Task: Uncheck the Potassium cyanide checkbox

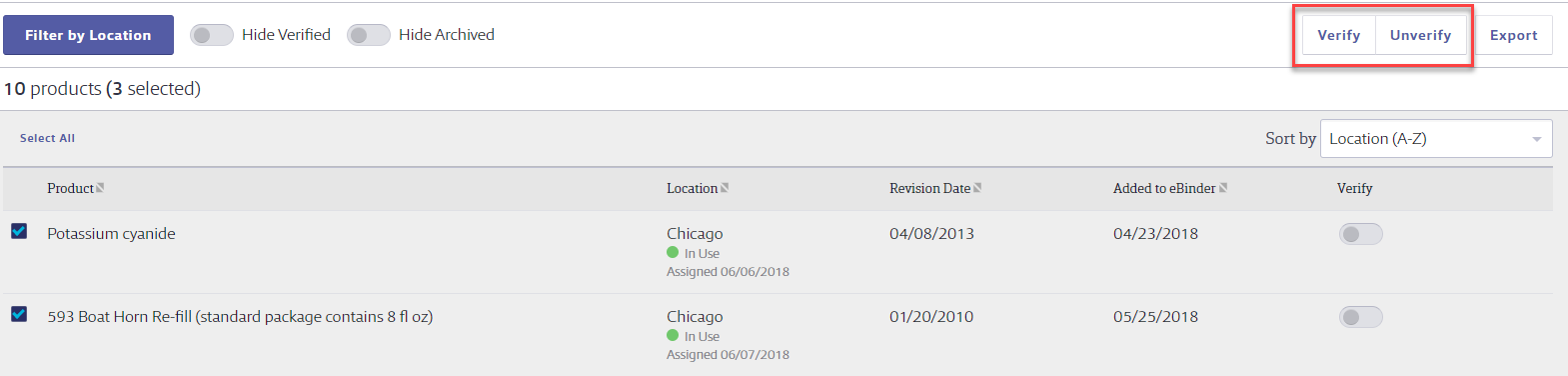Action: (19, 231)
